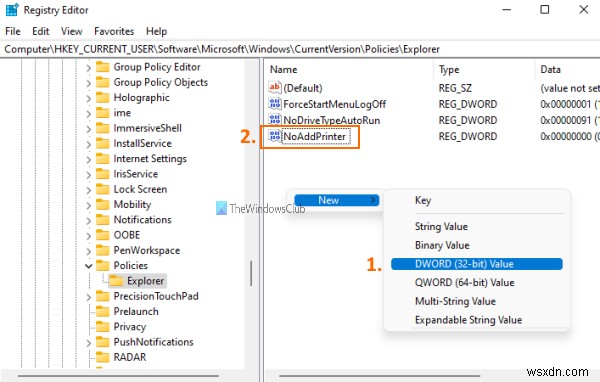Click the open Explorer folder icon
Viewport: 600px width, 382px height.
116,281
